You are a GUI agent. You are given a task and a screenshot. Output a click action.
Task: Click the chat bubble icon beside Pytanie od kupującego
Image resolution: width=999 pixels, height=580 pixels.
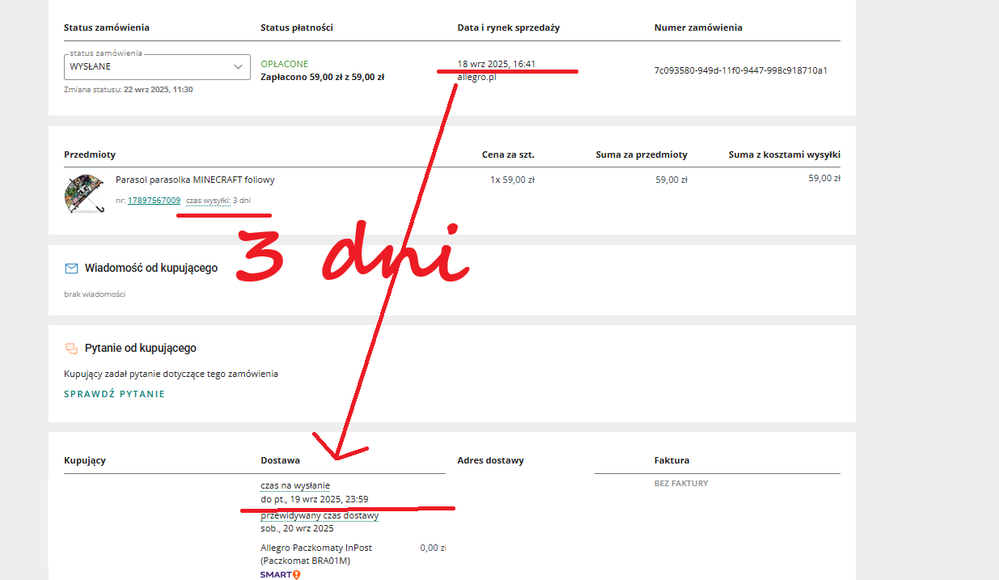71,349
